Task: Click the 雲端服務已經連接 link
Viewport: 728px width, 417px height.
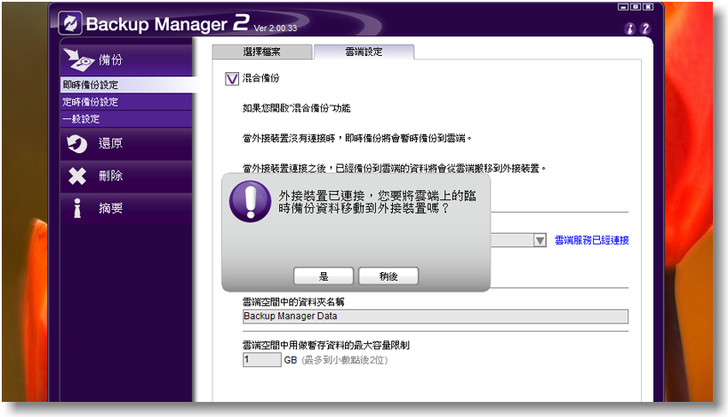Action: 592,240
